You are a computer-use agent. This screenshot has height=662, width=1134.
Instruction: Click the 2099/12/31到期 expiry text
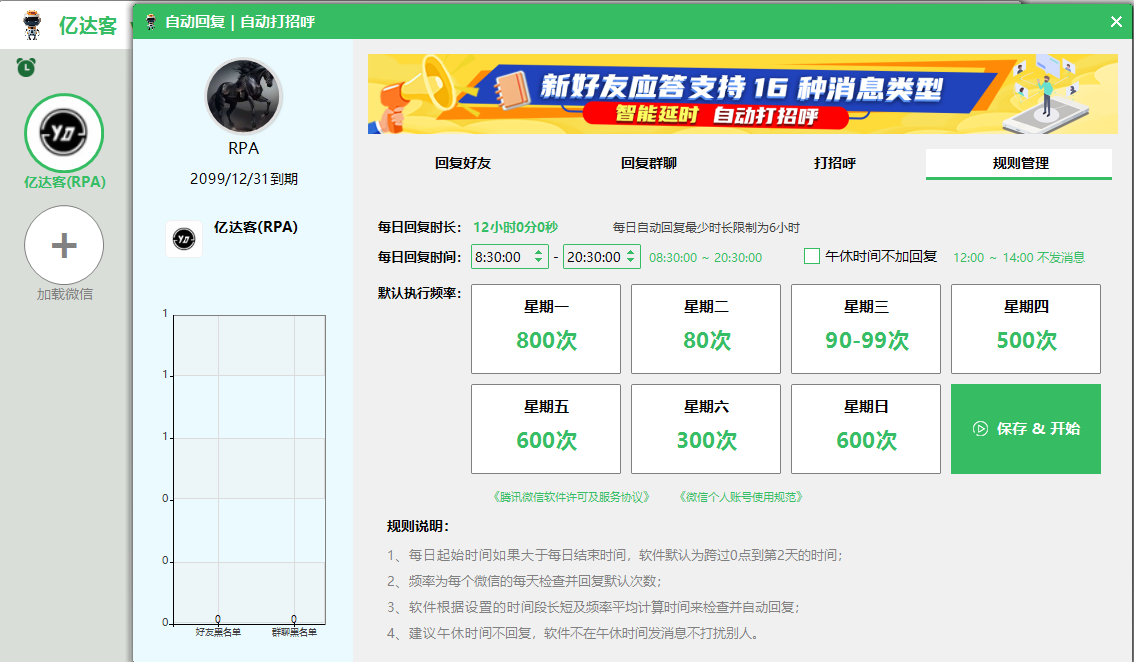[244, 179]
